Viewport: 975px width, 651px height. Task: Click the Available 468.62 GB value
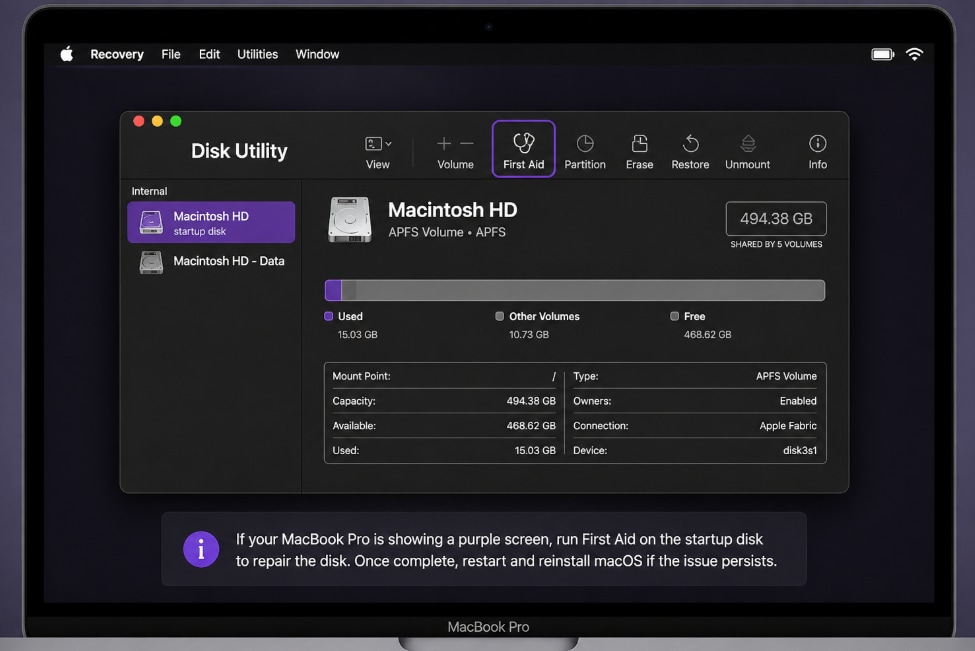pyautogui.click(x=531, y=425)
